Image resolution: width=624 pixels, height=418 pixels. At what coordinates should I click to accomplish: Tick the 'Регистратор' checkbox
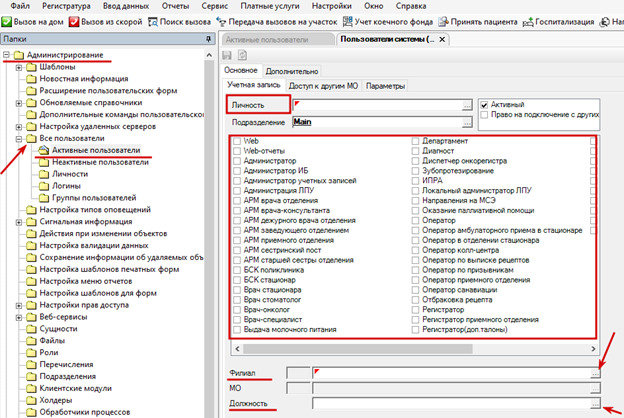click(x=415, y=310)
